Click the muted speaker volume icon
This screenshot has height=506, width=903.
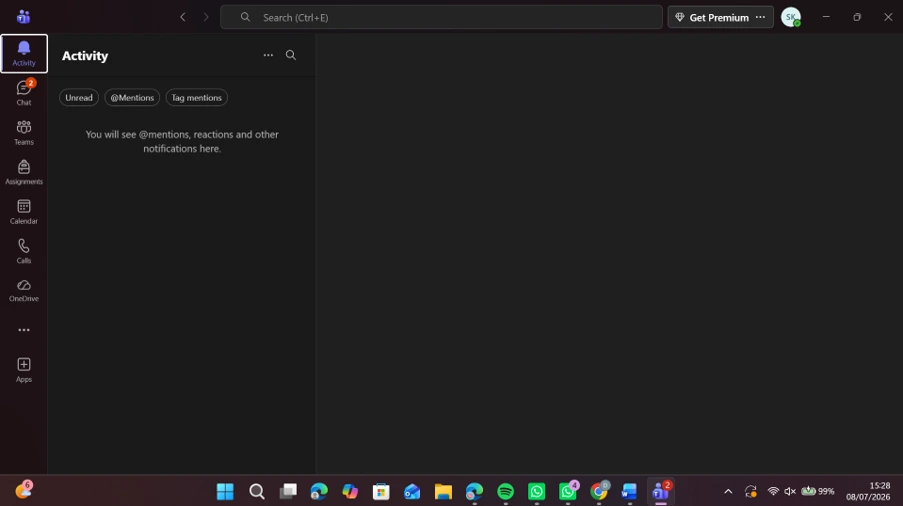(x=790, y=491)
